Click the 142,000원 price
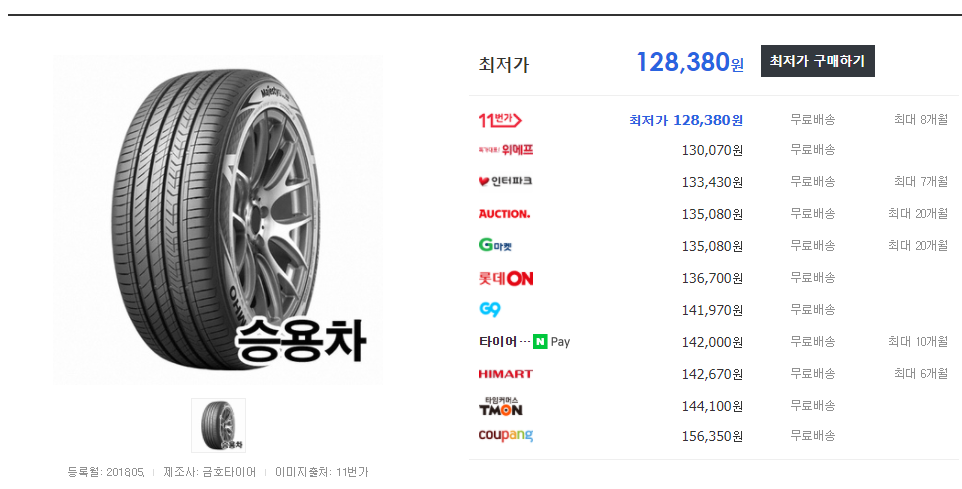The height and width of the screenshot is (489, 962). click(x=712, y=342)
